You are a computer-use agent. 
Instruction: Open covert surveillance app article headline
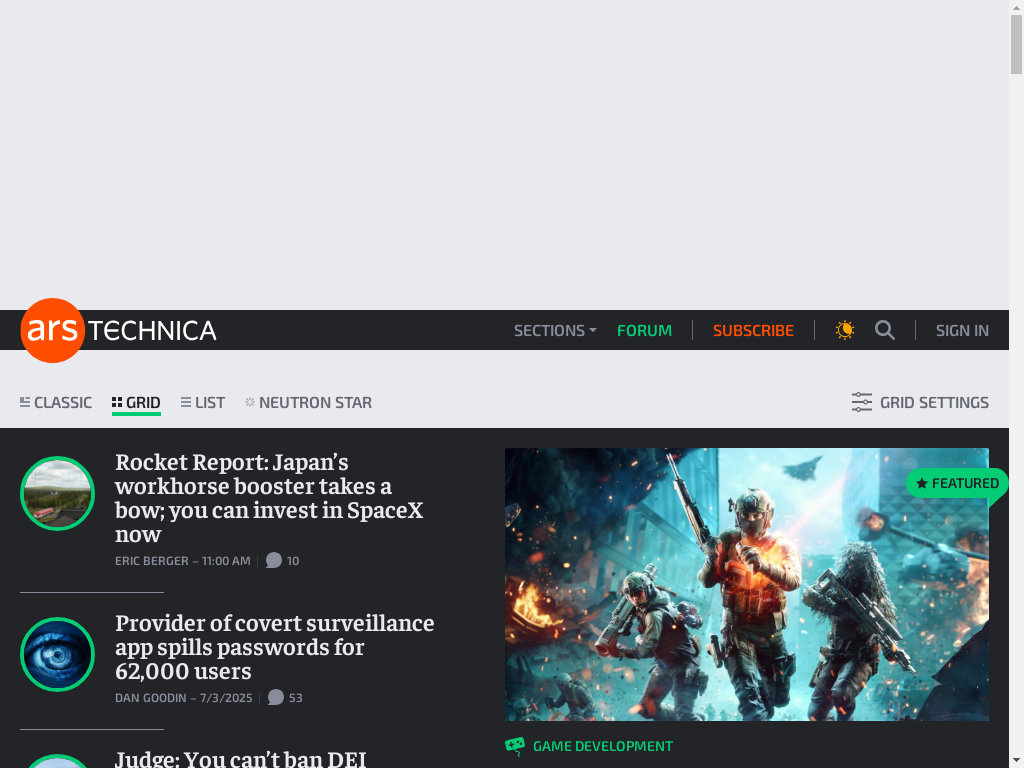(x=274, y=647)
